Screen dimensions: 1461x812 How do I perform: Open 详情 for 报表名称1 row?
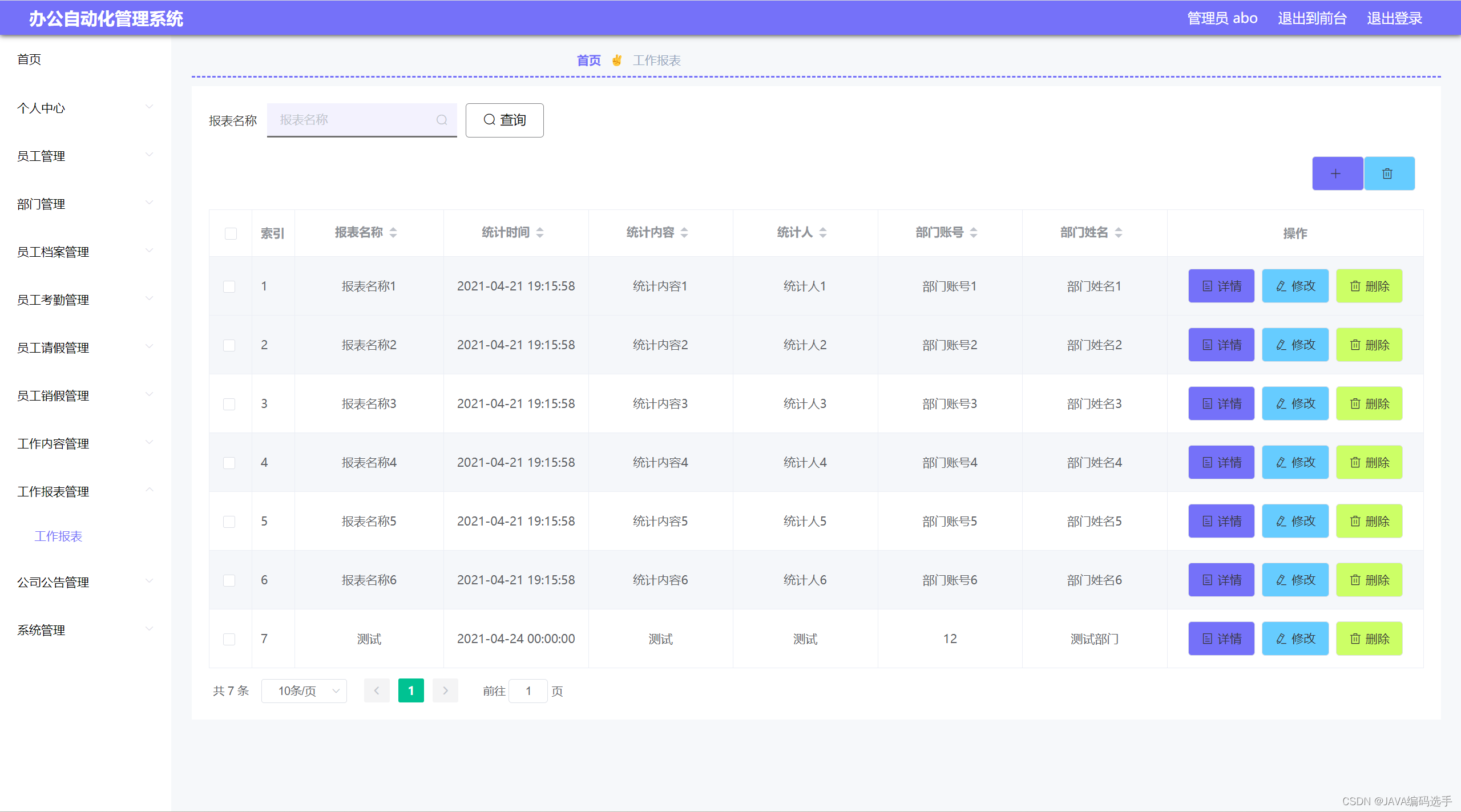coord(1221,286)
